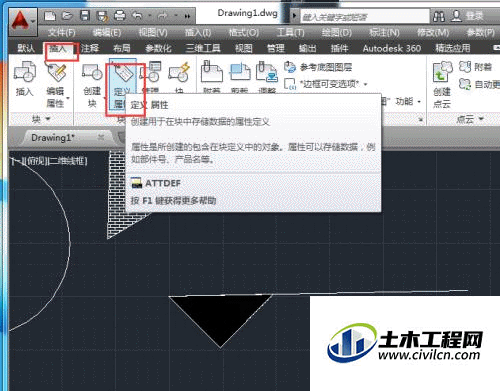Switch to the 默认 ribbon tab

26,48
